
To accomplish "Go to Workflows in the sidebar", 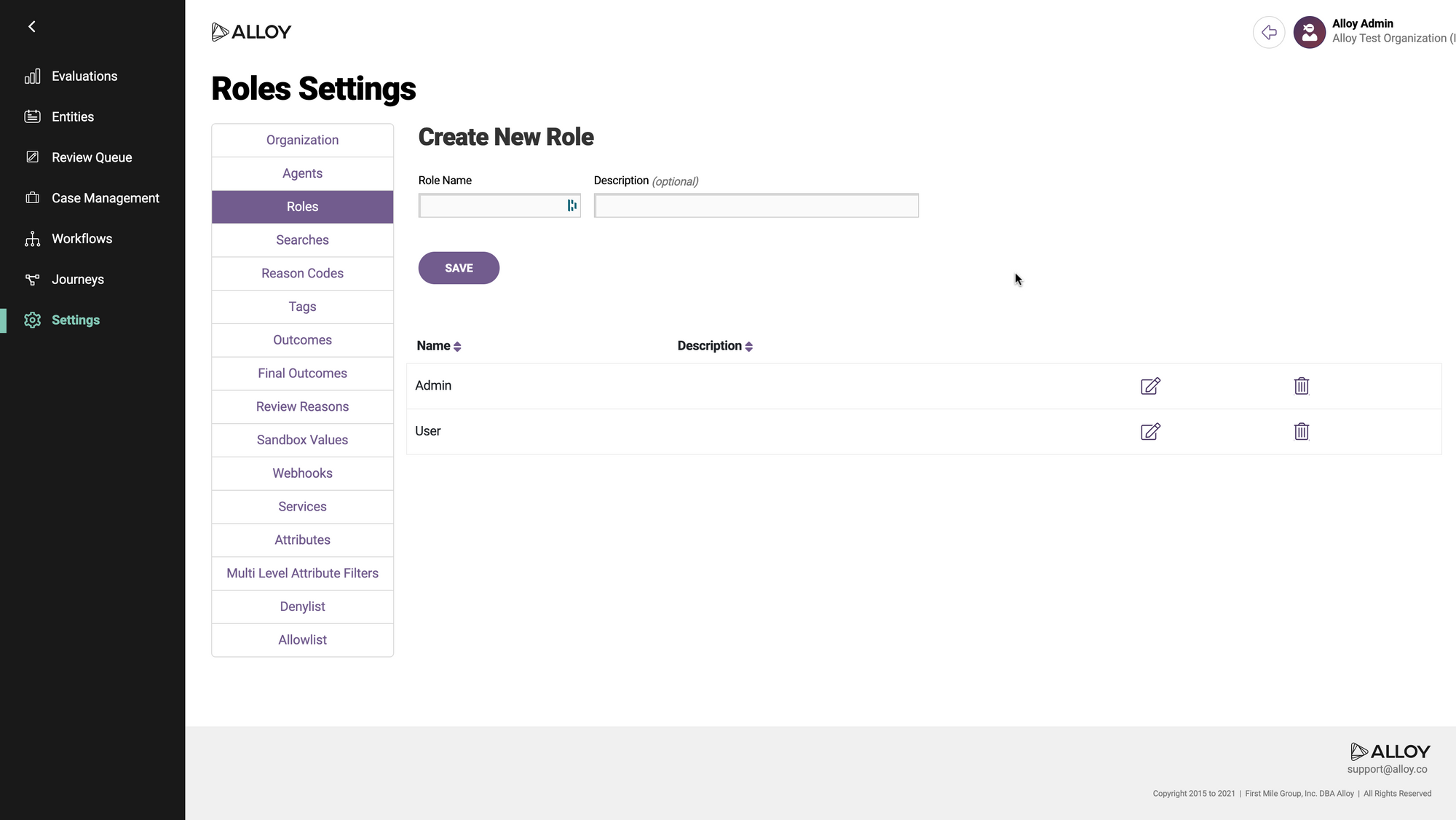I will (82, 239).
